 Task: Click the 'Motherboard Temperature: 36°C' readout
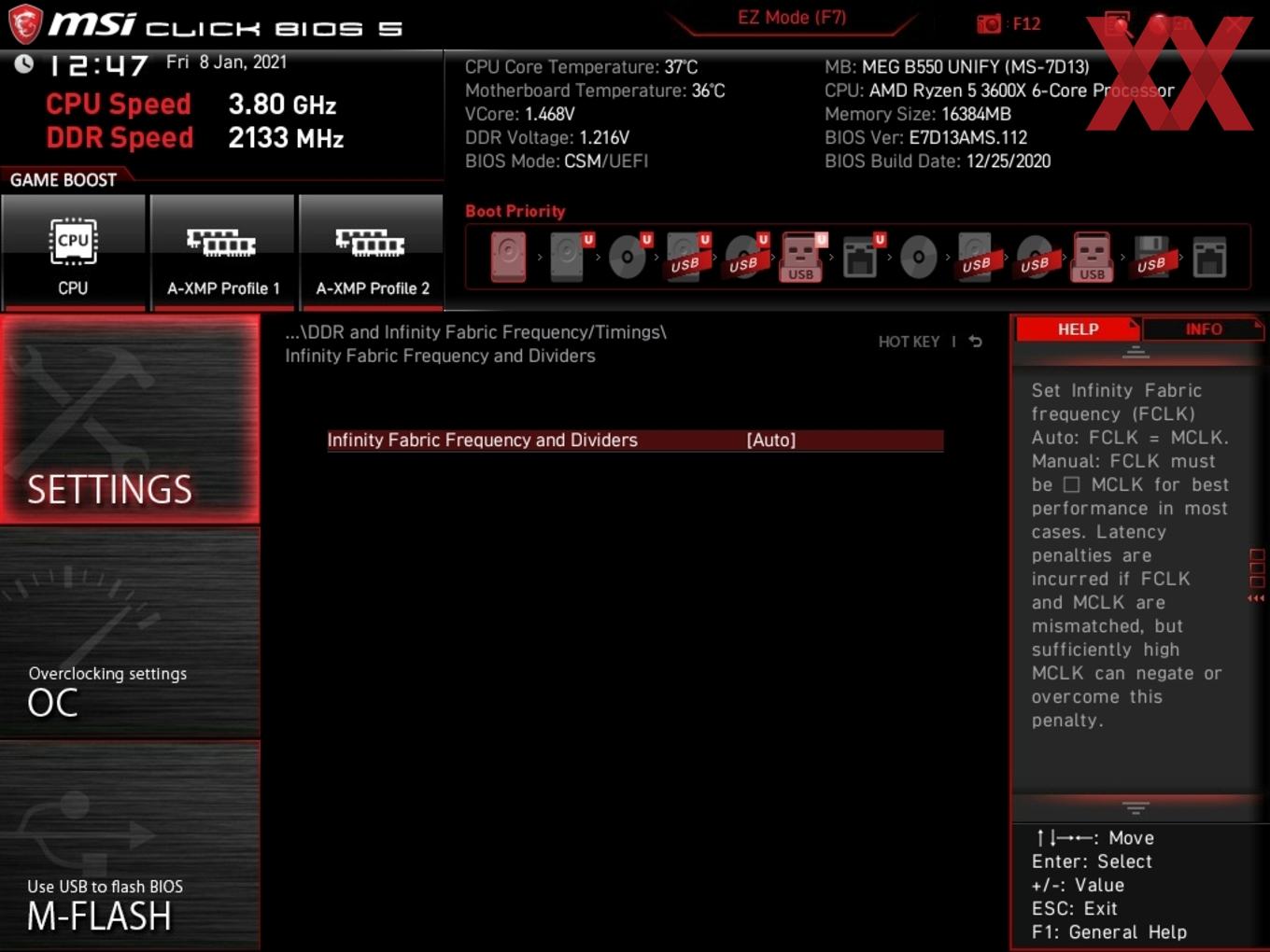pos(595,91)
